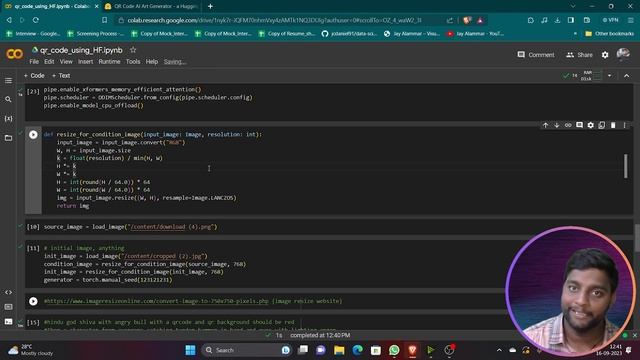The height and width of the screenshot is (360, 640).
Task: Open a new browser tab
Action: coord(210,6)
